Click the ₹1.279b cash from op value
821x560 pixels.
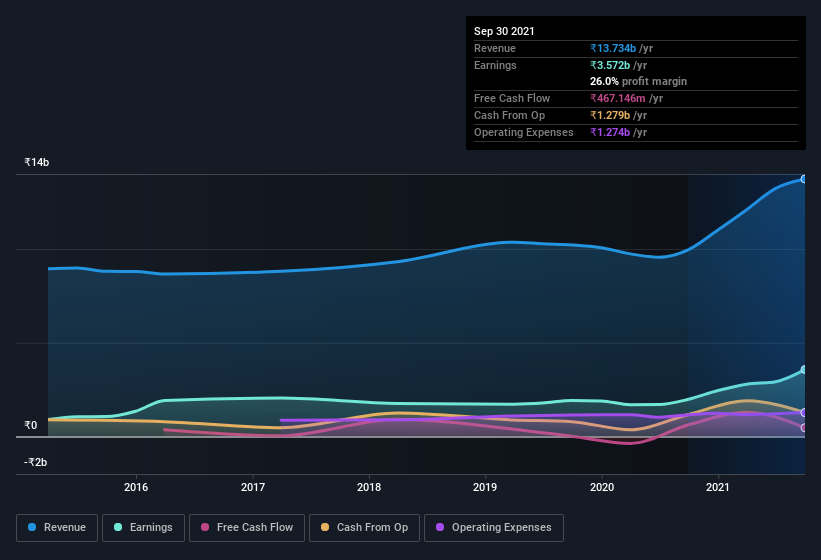610,115
